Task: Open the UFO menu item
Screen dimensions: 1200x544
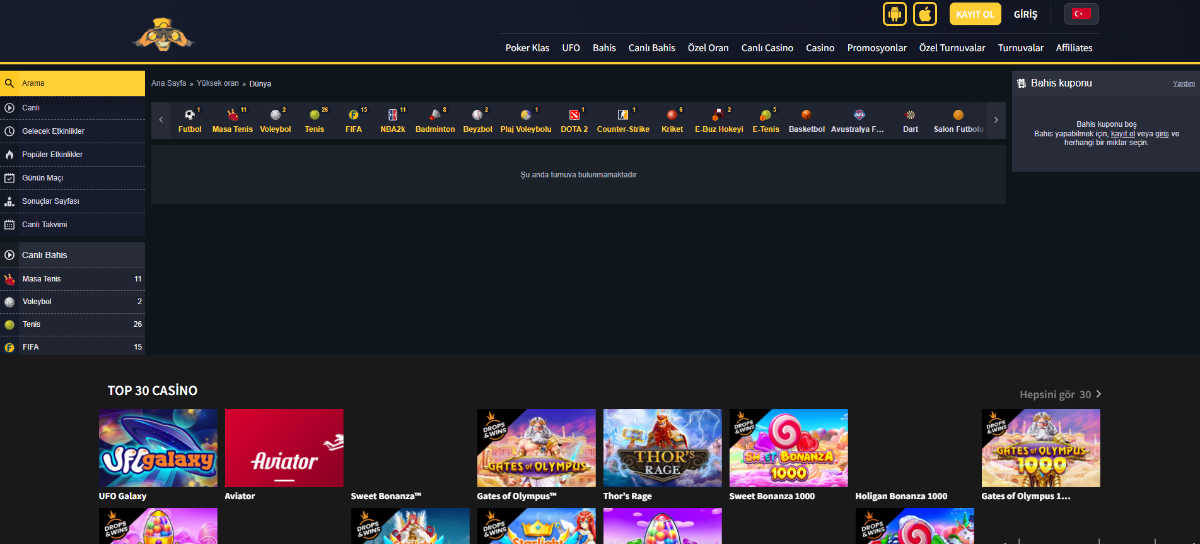Action: click(x=571, y=48)
